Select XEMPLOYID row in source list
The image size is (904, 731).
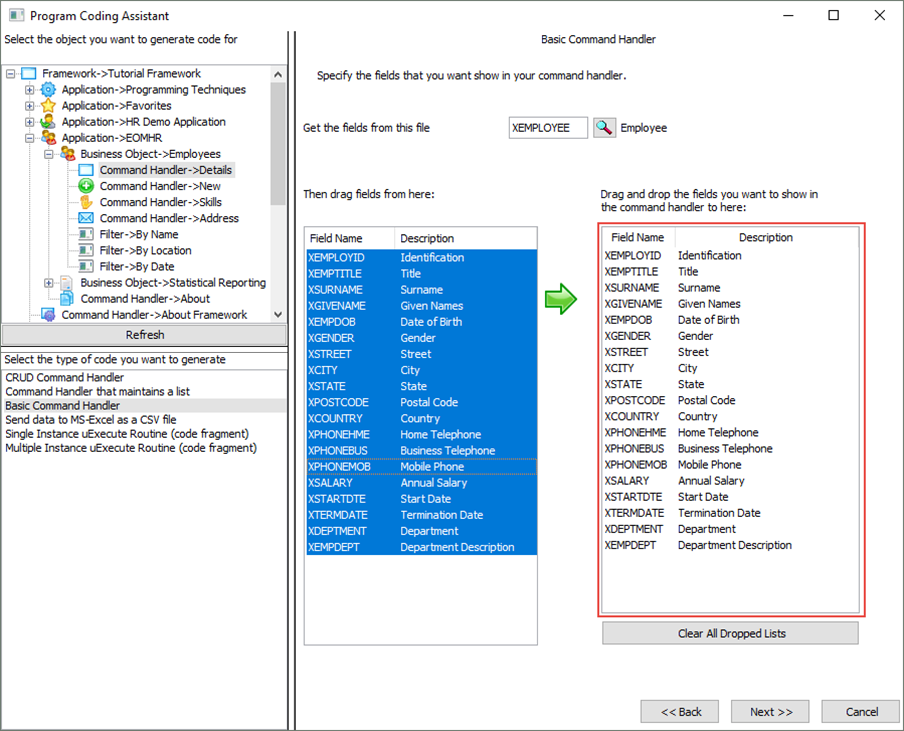coord(421,258)
